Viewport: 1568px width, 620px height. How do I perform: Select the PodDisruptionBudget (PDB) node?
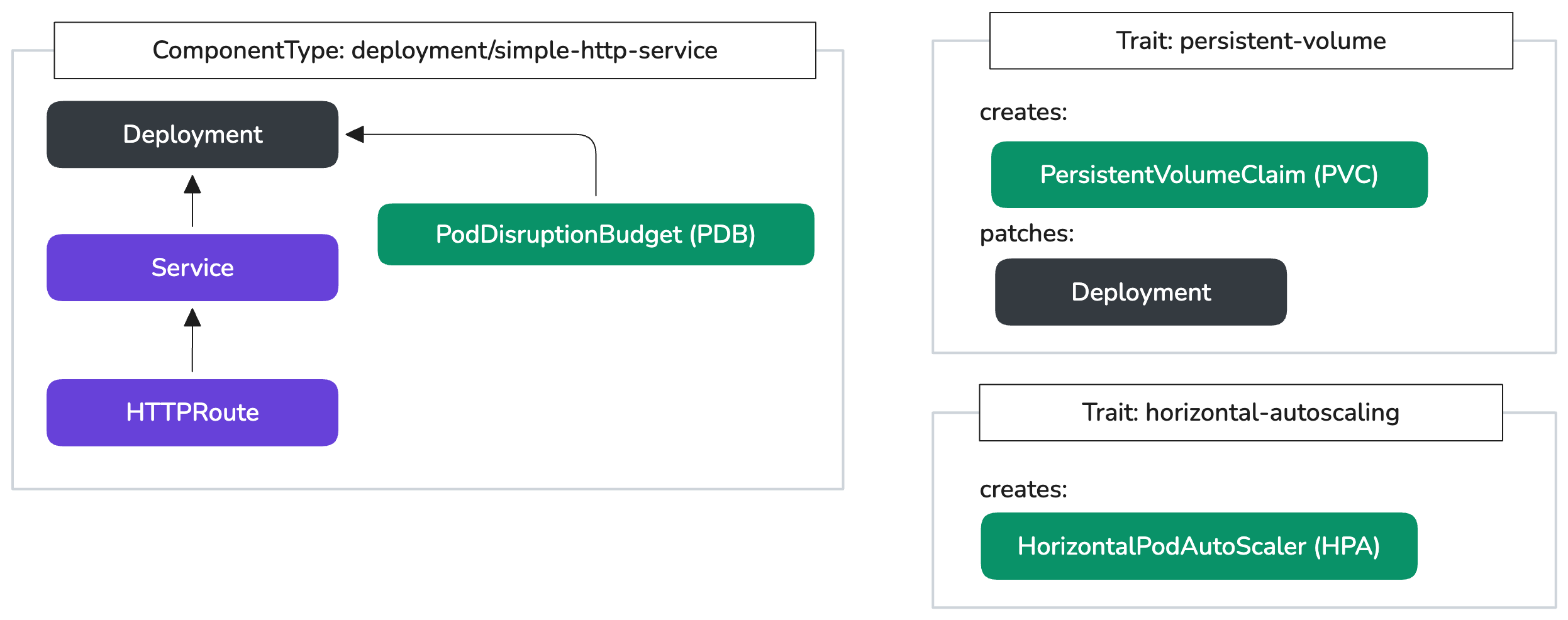point(596,235)
